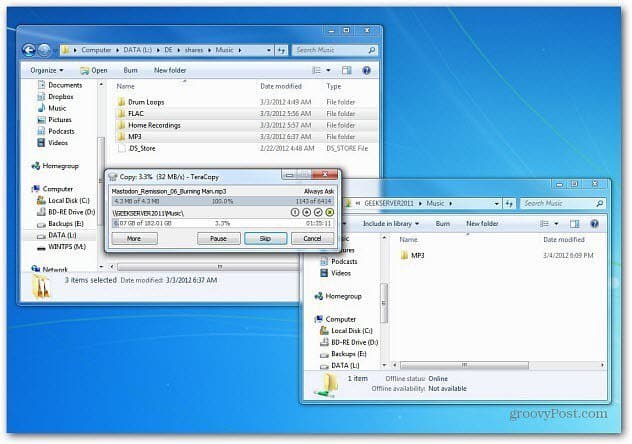
Task: Focus the Search Music field in left window
Action: (335, 50)
